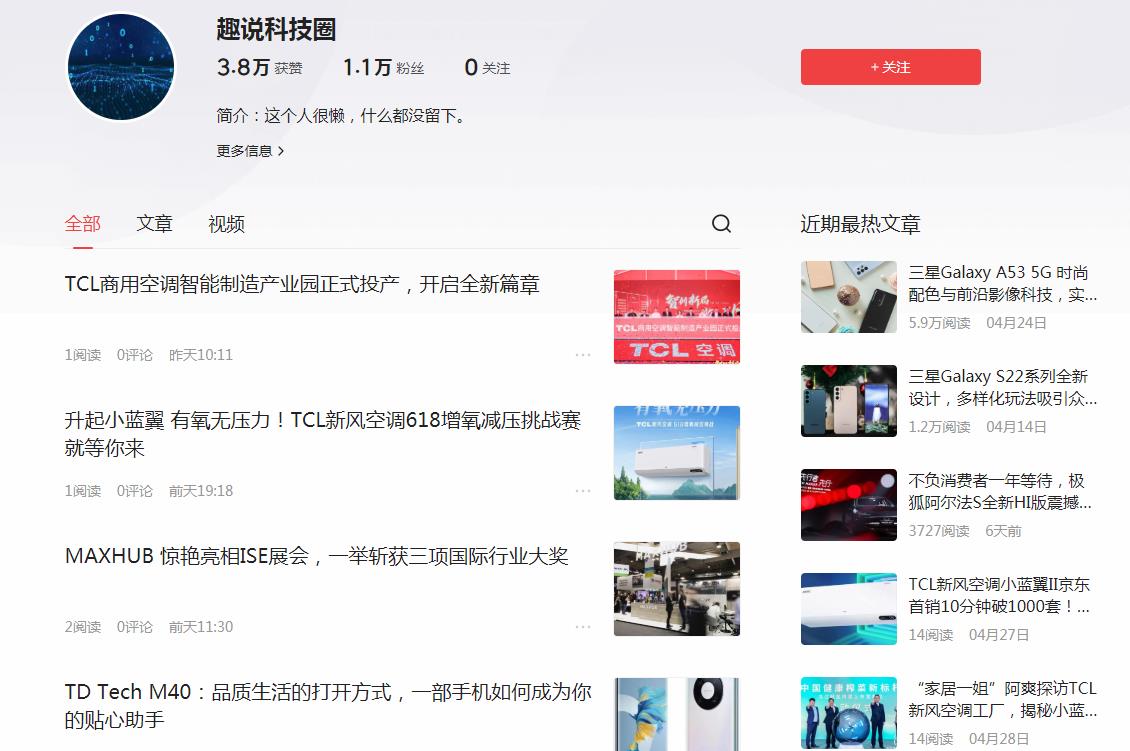Expand 更多信息 profile details
The image size is (1130, 751).
point(250,151)
